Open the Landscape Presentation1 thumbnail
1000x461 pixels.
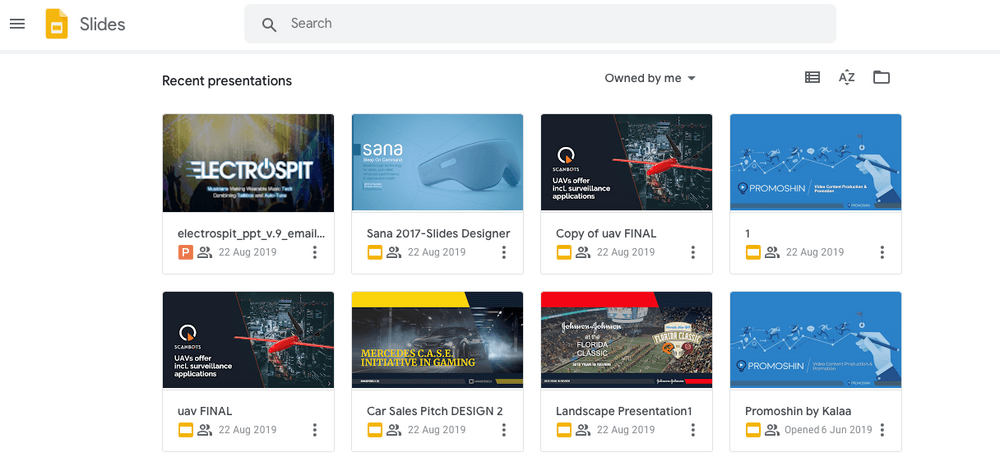click(626, 340)
